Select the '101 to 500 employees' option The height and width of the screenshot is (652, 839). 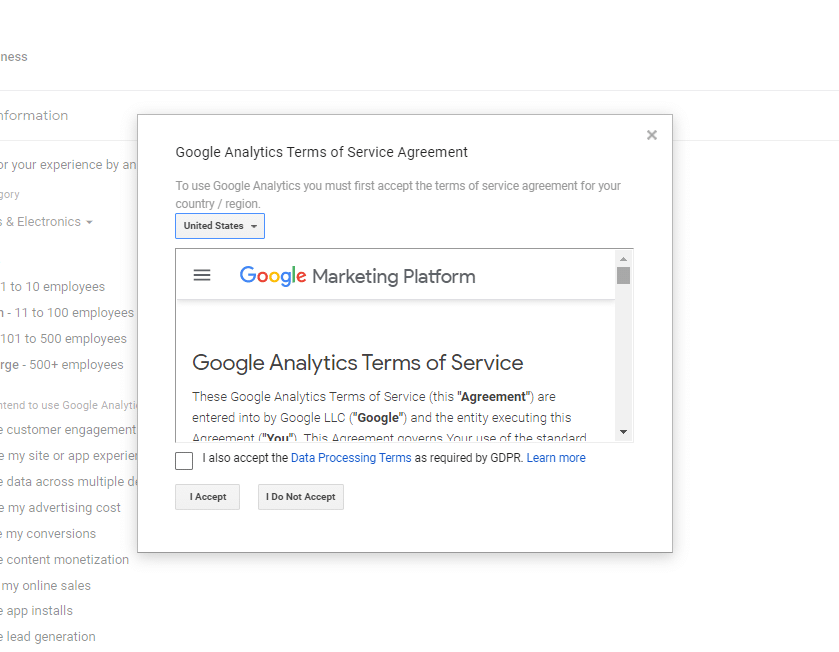click(63, 339)
